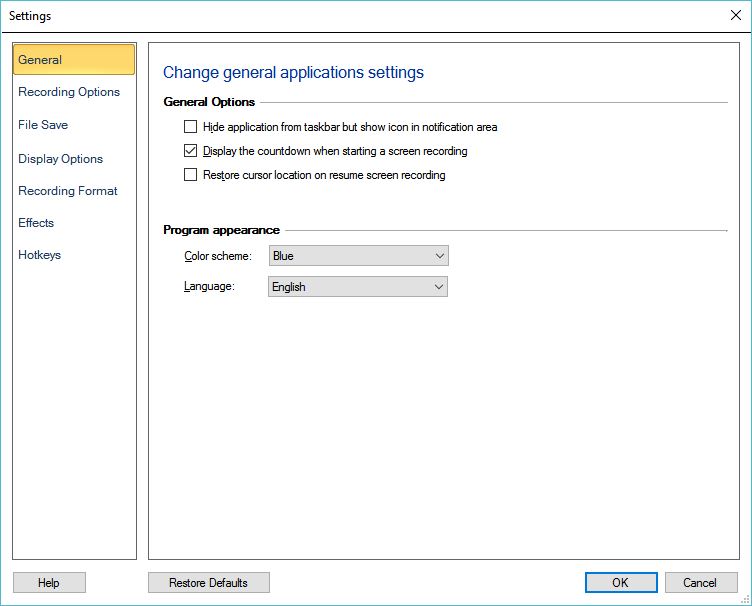
Task: Open Recording Format settings
Action: [x=68, y=191]
